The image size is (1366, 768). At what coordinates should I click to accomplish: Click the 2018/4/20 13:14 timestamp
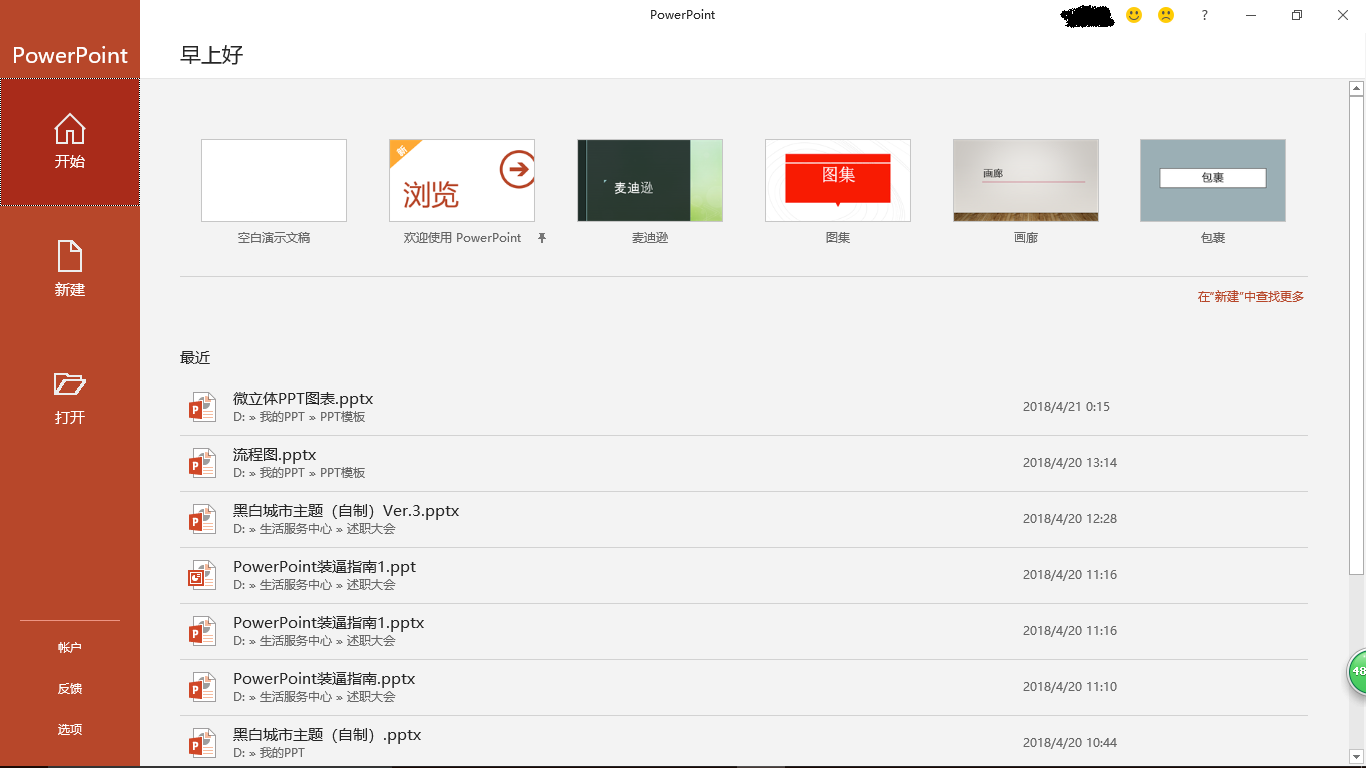(1070, 463)
